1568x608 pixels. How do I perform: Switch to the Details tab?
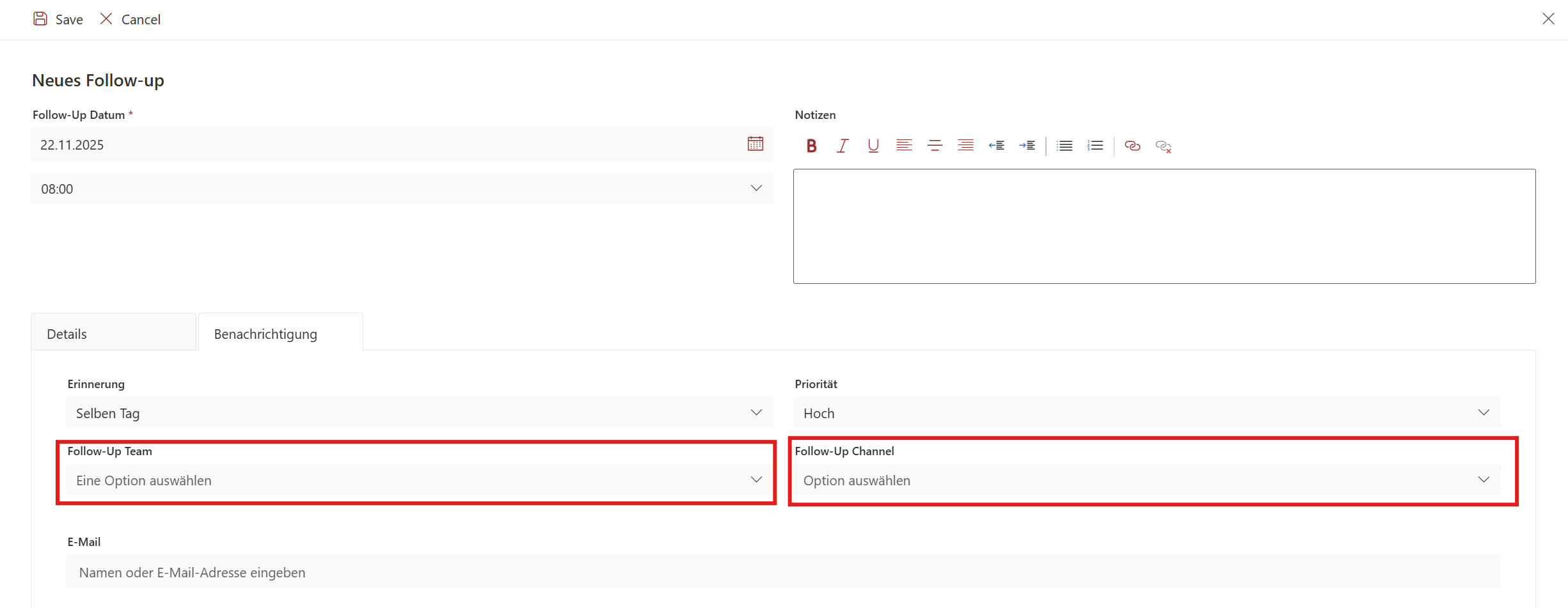click(x=113, y=334)
